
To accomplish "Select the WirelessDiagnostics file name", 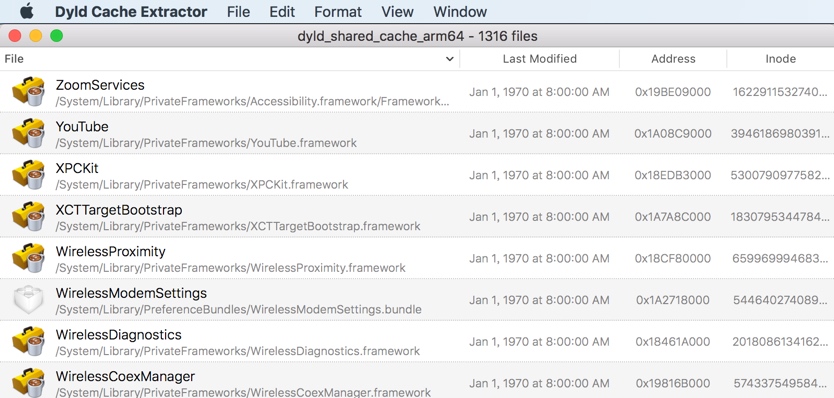I will [x=119, y=334].
